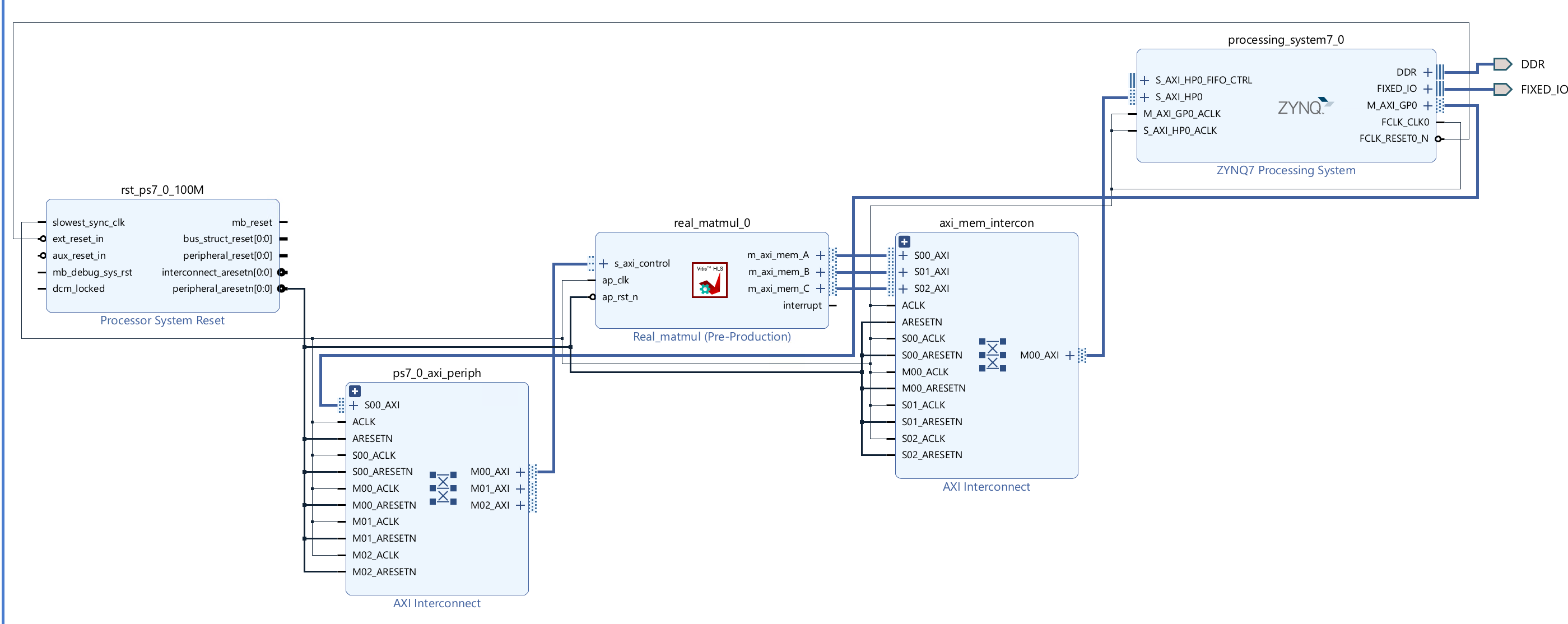Expand M00_AXI interface on axi_mem_intercon
The image size is (1568, 624).
pyautogui.click(x=1070, y=356)
